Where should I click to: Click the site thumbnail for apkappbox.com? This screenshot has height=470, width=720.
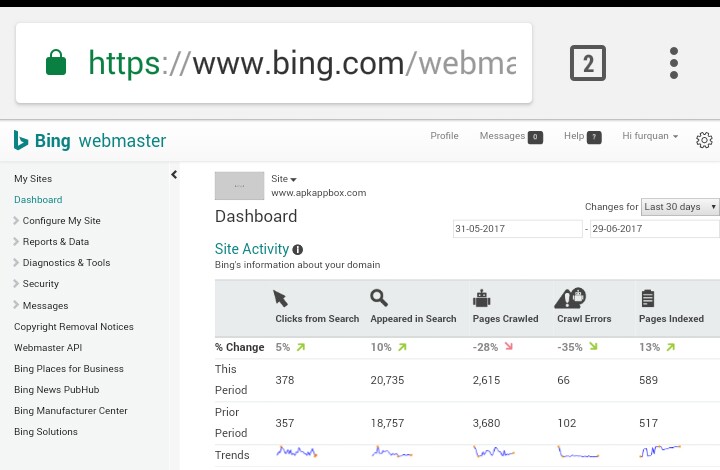pyautogui.click(x=239, y=186)
